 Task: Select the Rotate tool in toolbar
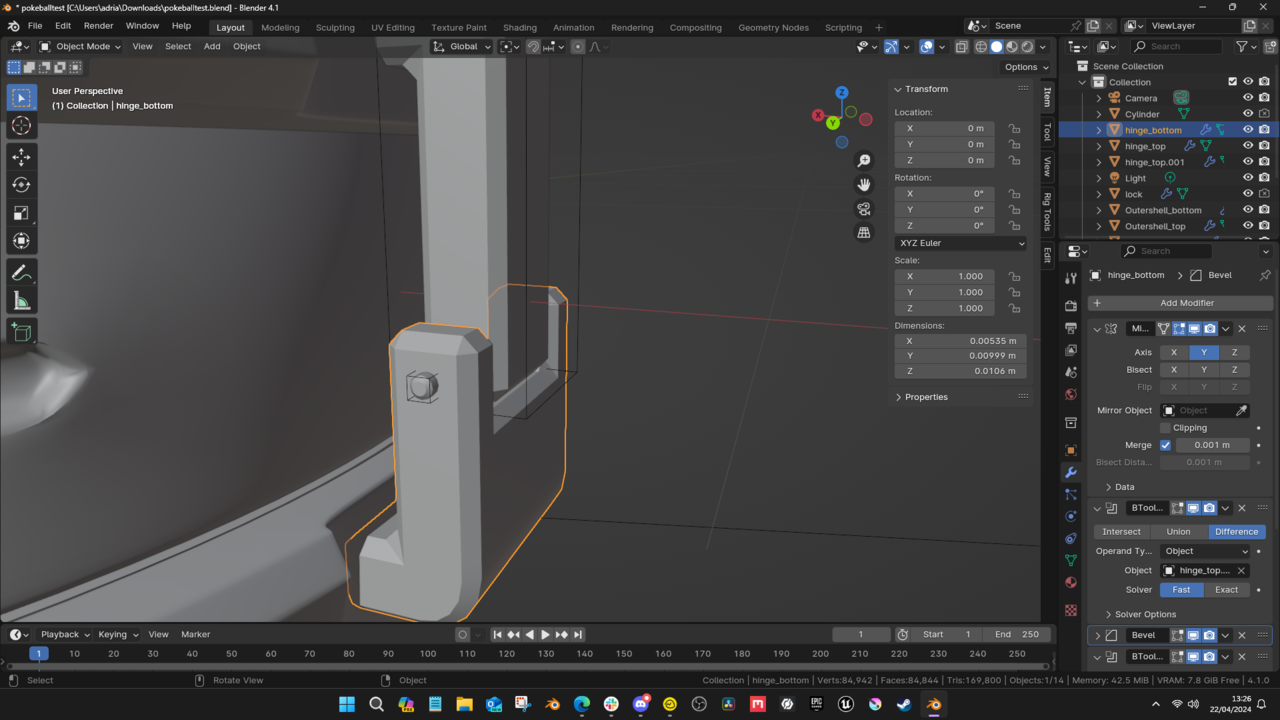pyautogui.click(x=21, y=185)
